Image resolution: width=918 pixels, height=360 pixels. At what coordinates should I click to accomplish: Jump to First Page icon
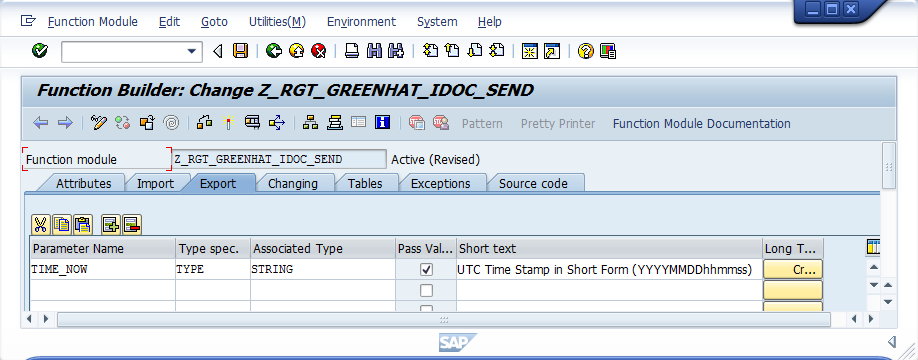coord(430,51)
